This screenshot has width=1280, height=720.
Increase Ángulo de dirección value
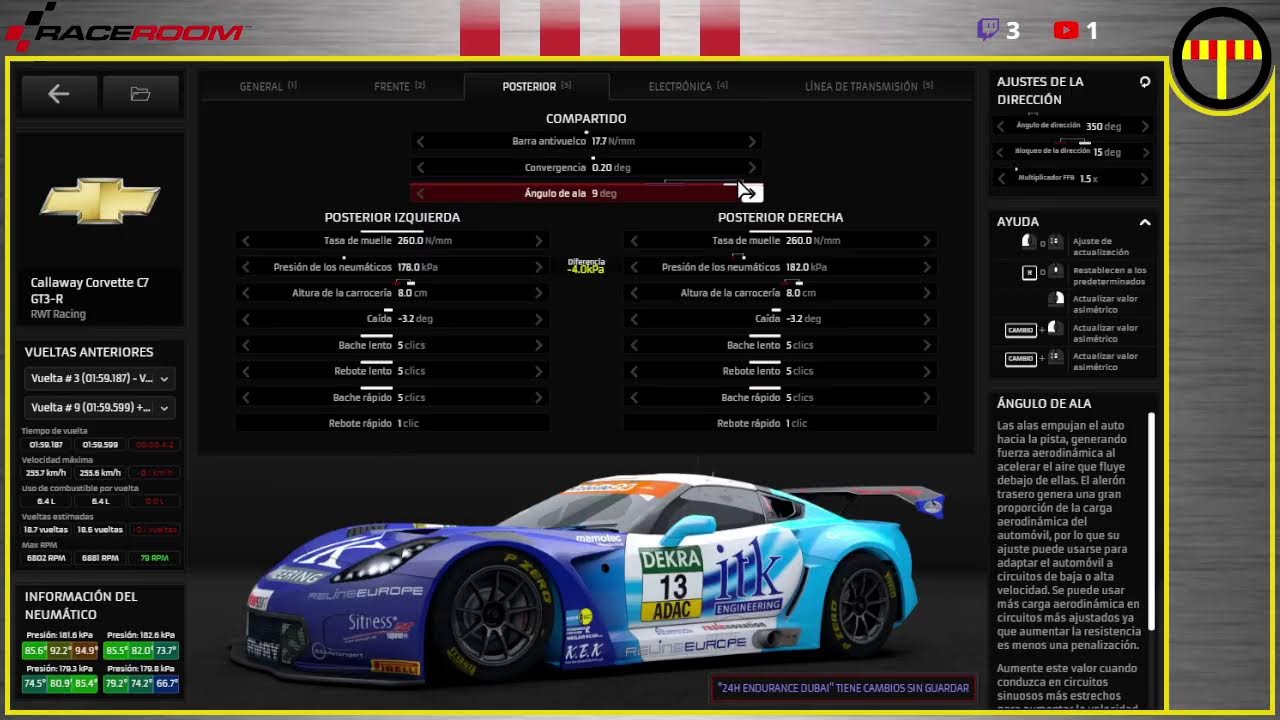click(1145, 126)
